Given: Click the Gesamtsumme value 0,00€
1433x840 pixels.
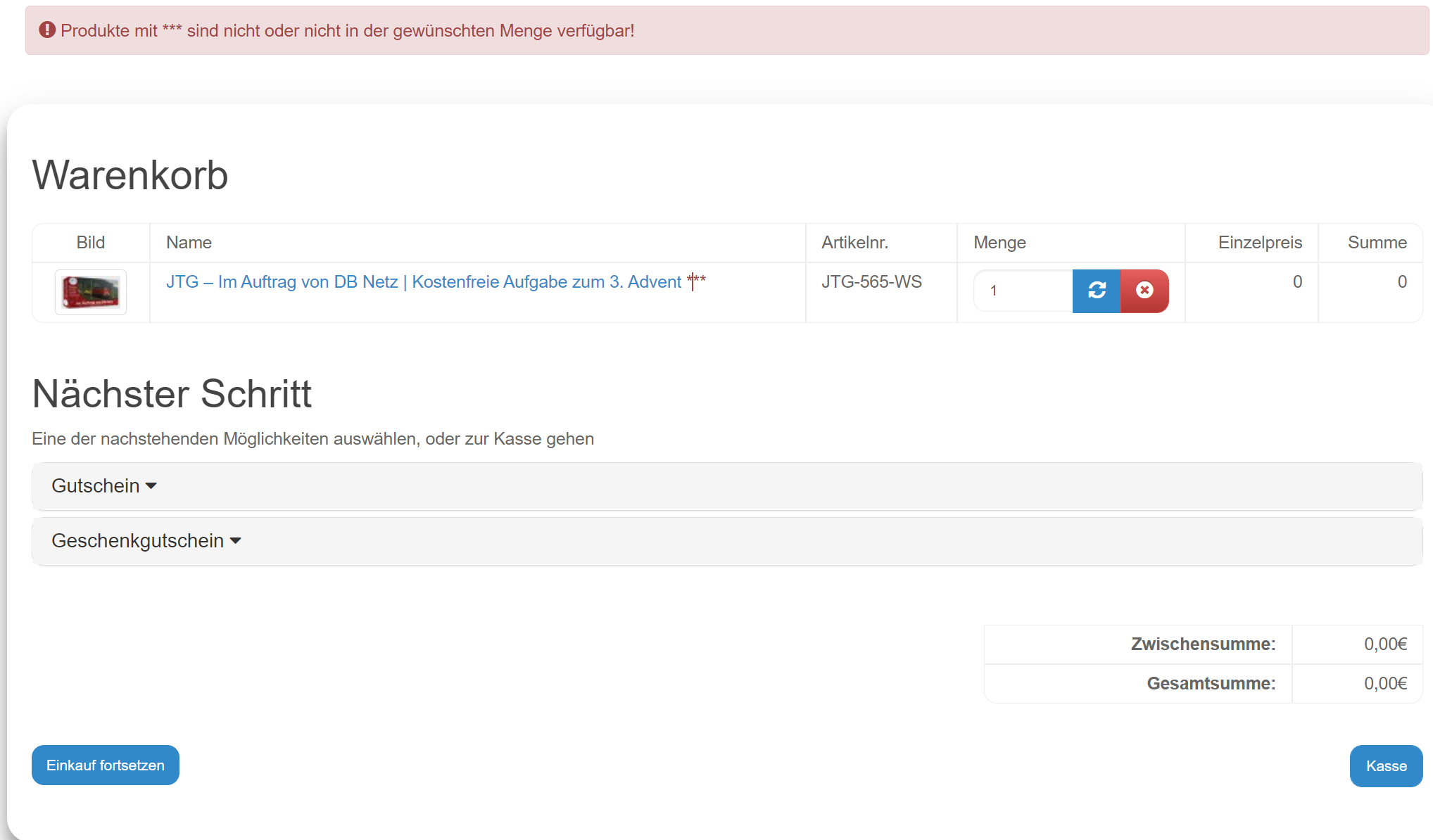Looking at the screenshot, I should [x=1385, y=683].
